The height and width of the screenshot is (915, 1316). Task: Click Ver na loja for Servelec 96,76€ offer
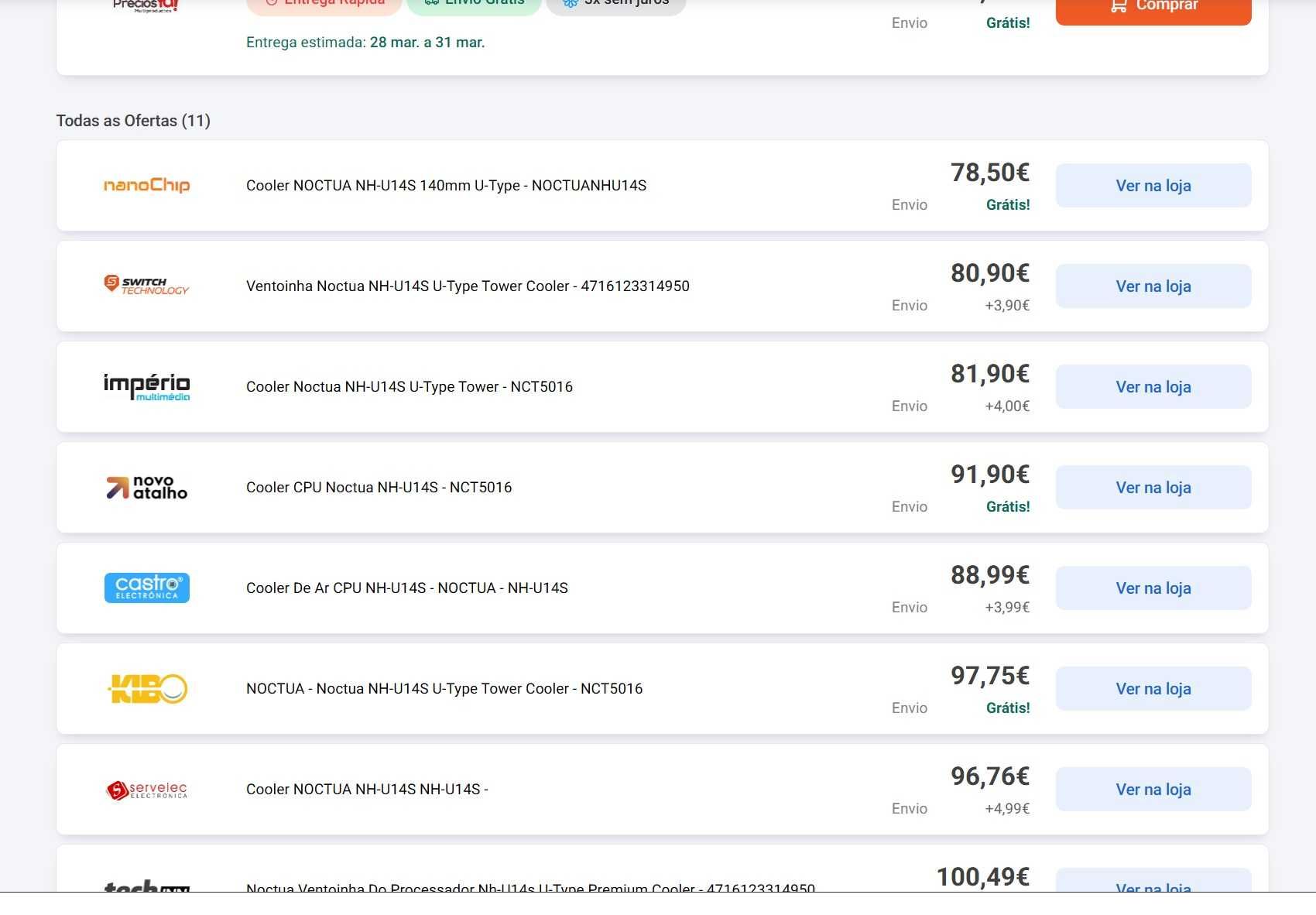tap(1153, 790)
